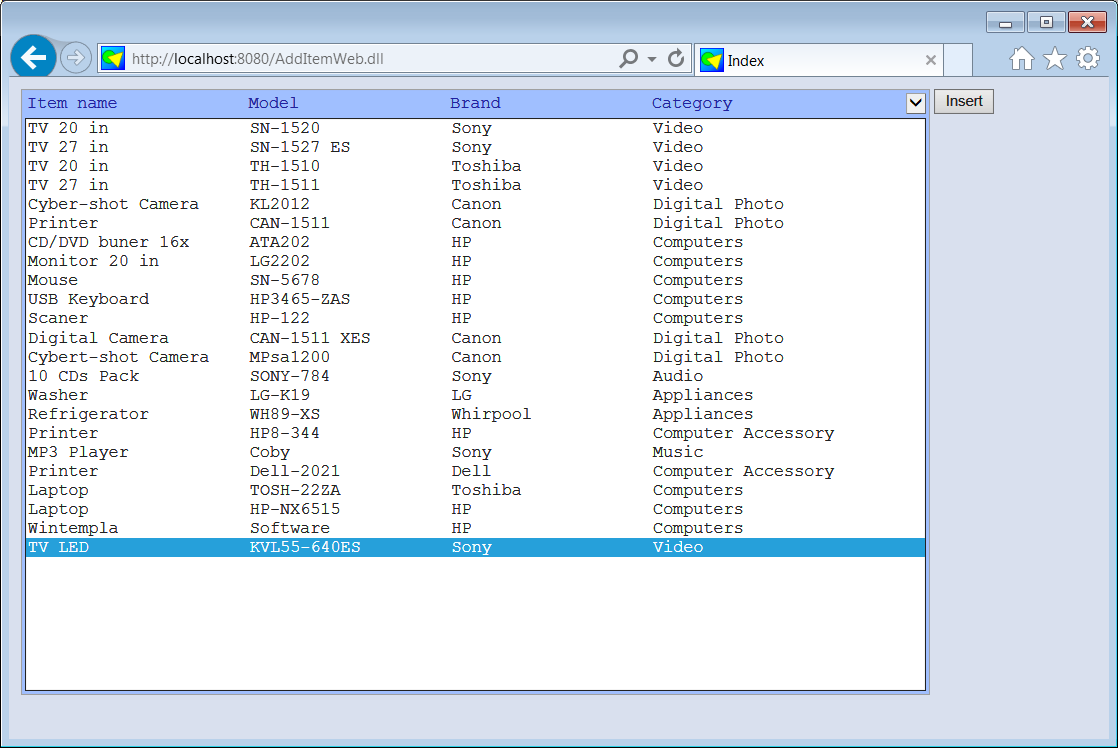1118x748 pixels.
Task: Refresh the page with the reload icon
Action: coord(676,58)
